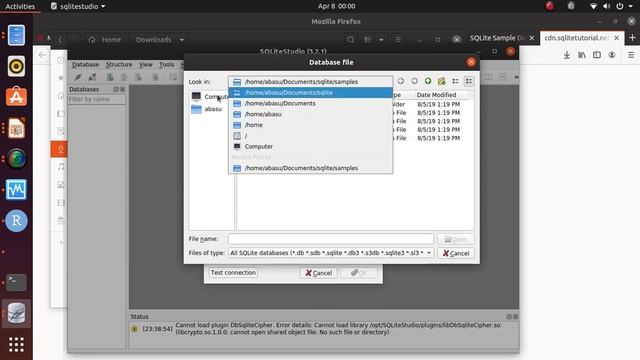Click Home in file manager path bar
The height and width of the screenshot is (360, 640).
105,40
